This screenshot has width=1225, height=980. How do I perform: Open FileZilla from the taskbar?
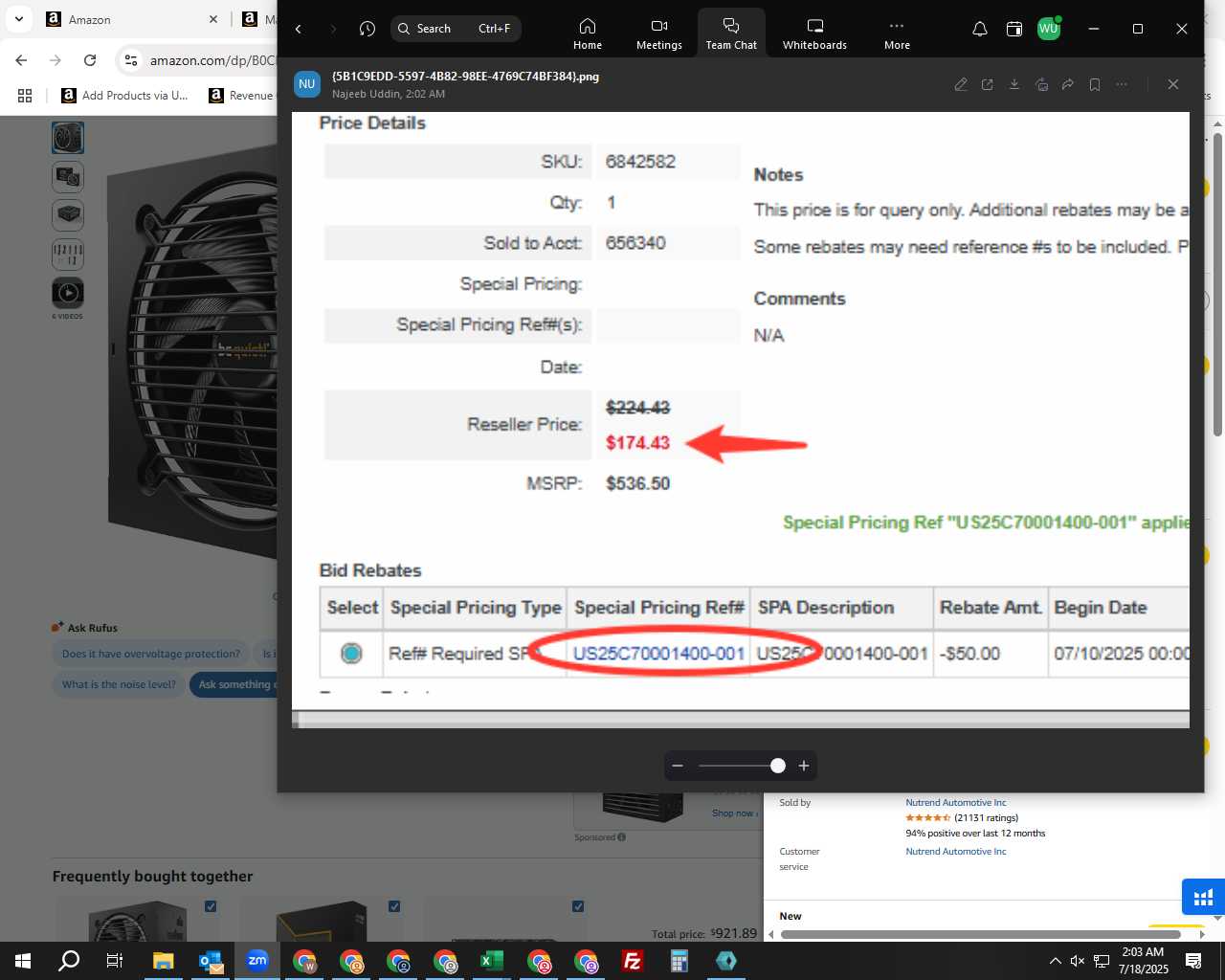pos(633,961)
